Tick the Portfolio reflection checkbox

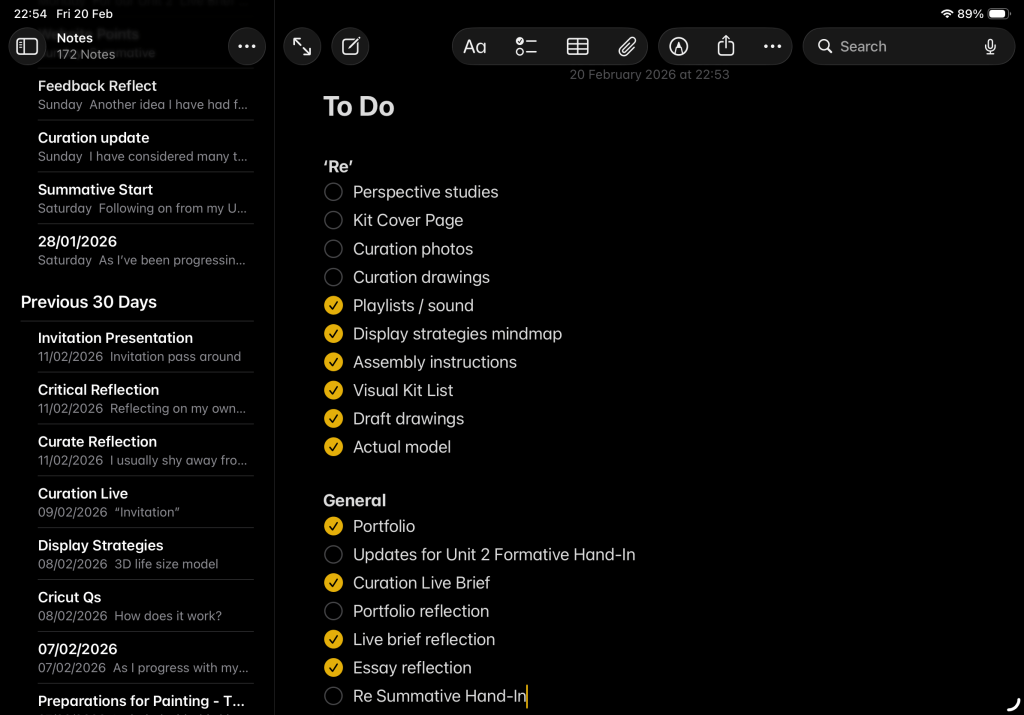[334, 611]
